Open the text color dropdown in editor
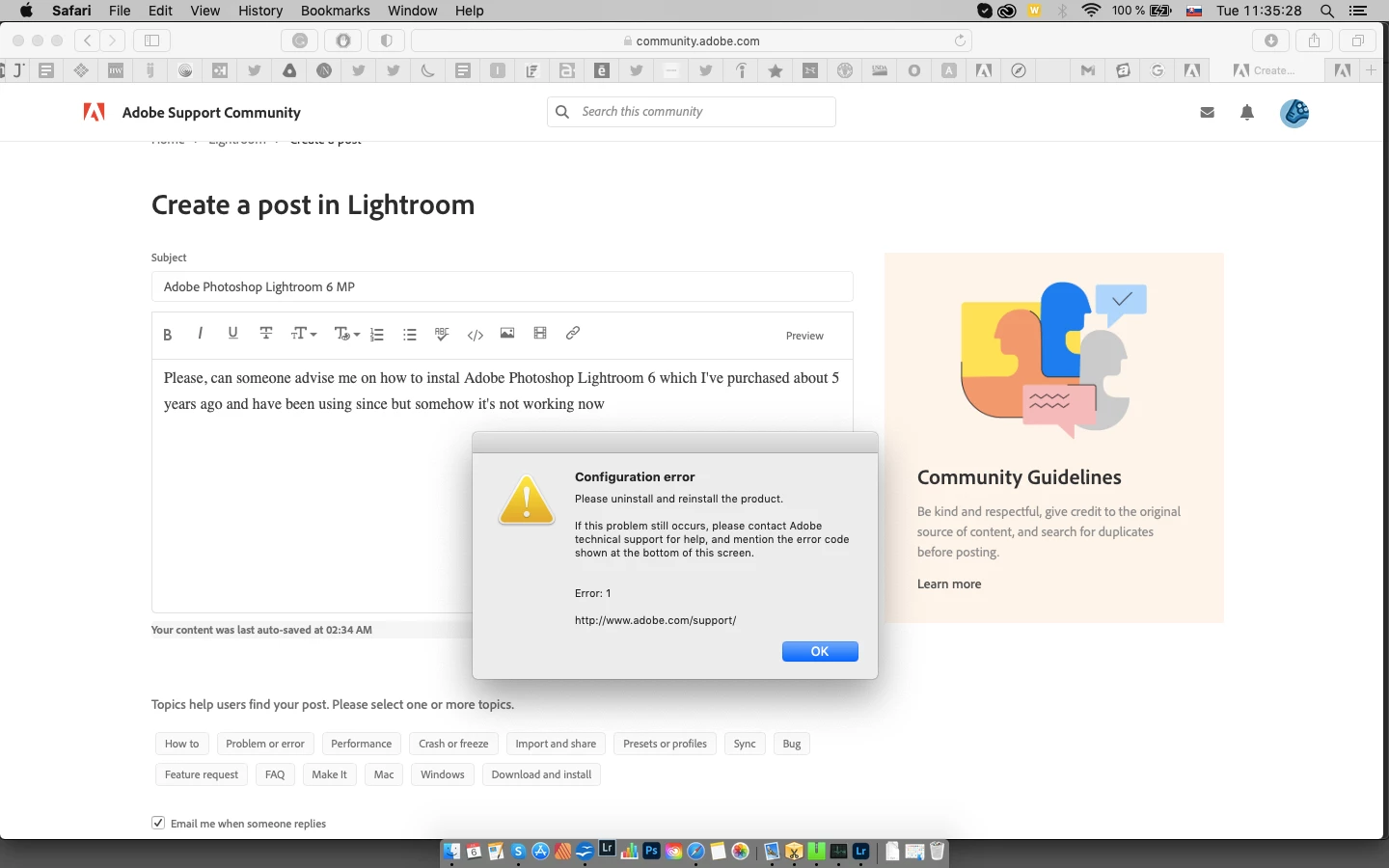Viewport: 1389px width, 868px height. pos(346,334)
